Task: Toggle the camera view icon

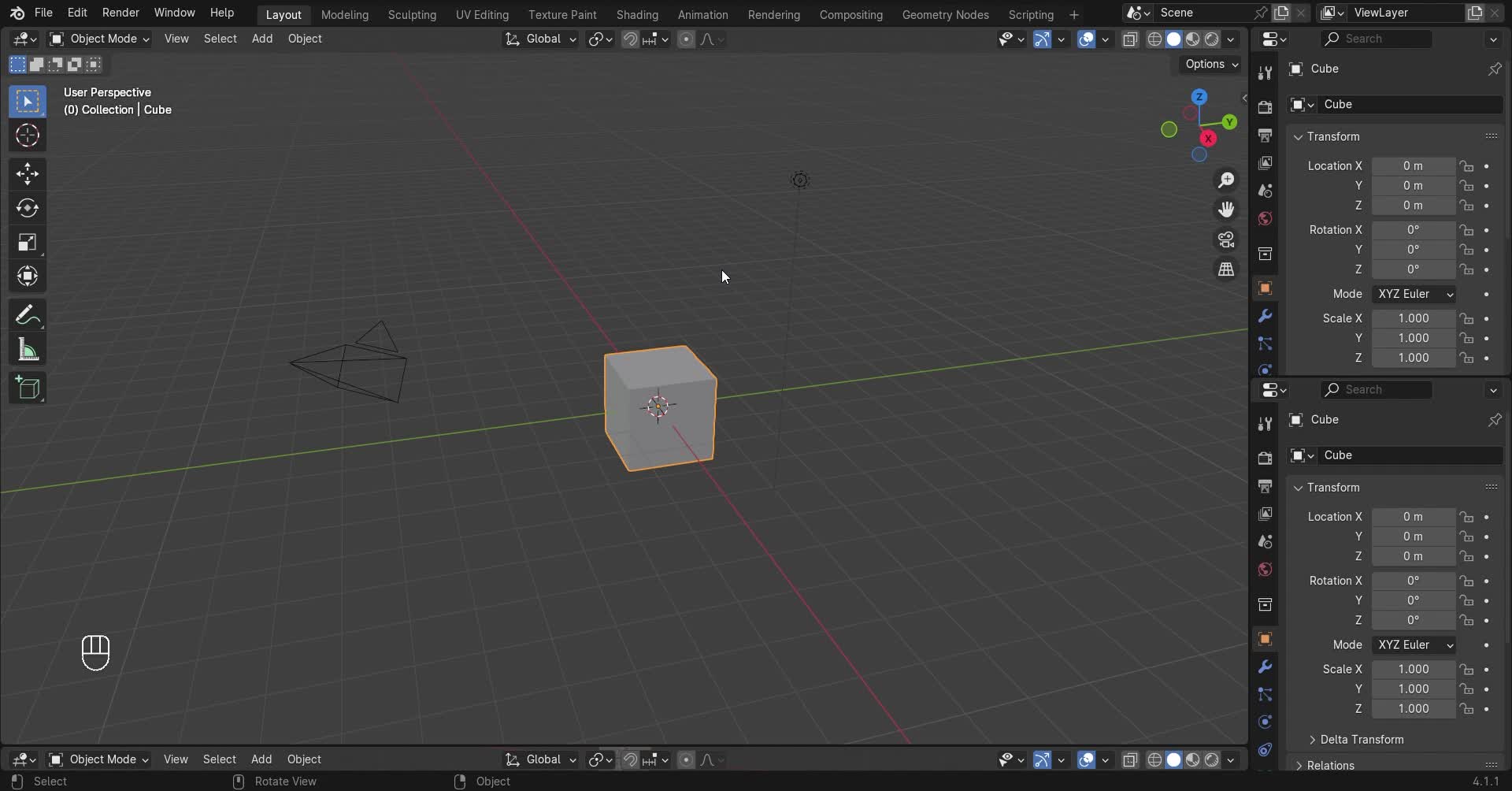Action: click(1226, 240)
